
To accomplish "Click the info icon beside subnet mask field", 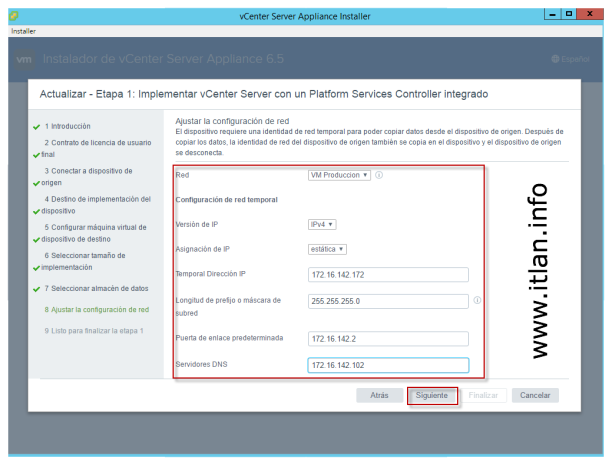I will (x=478, y=300).
